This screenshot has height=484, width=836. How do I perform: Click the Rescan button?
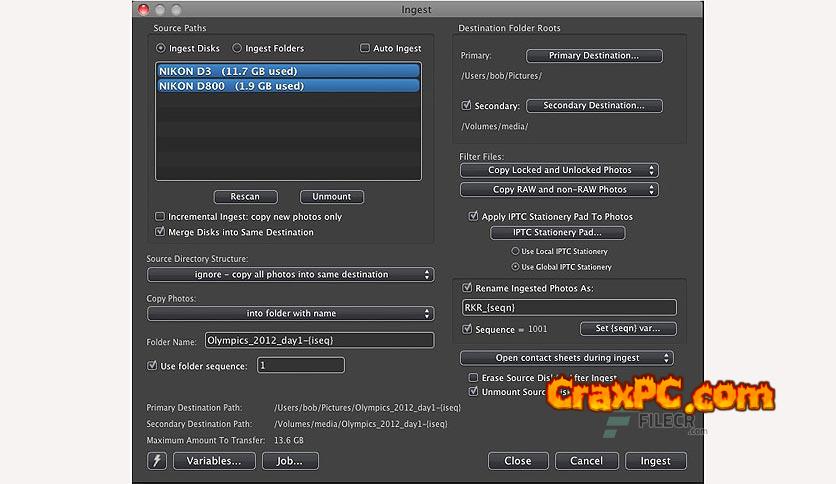(244, 197)
